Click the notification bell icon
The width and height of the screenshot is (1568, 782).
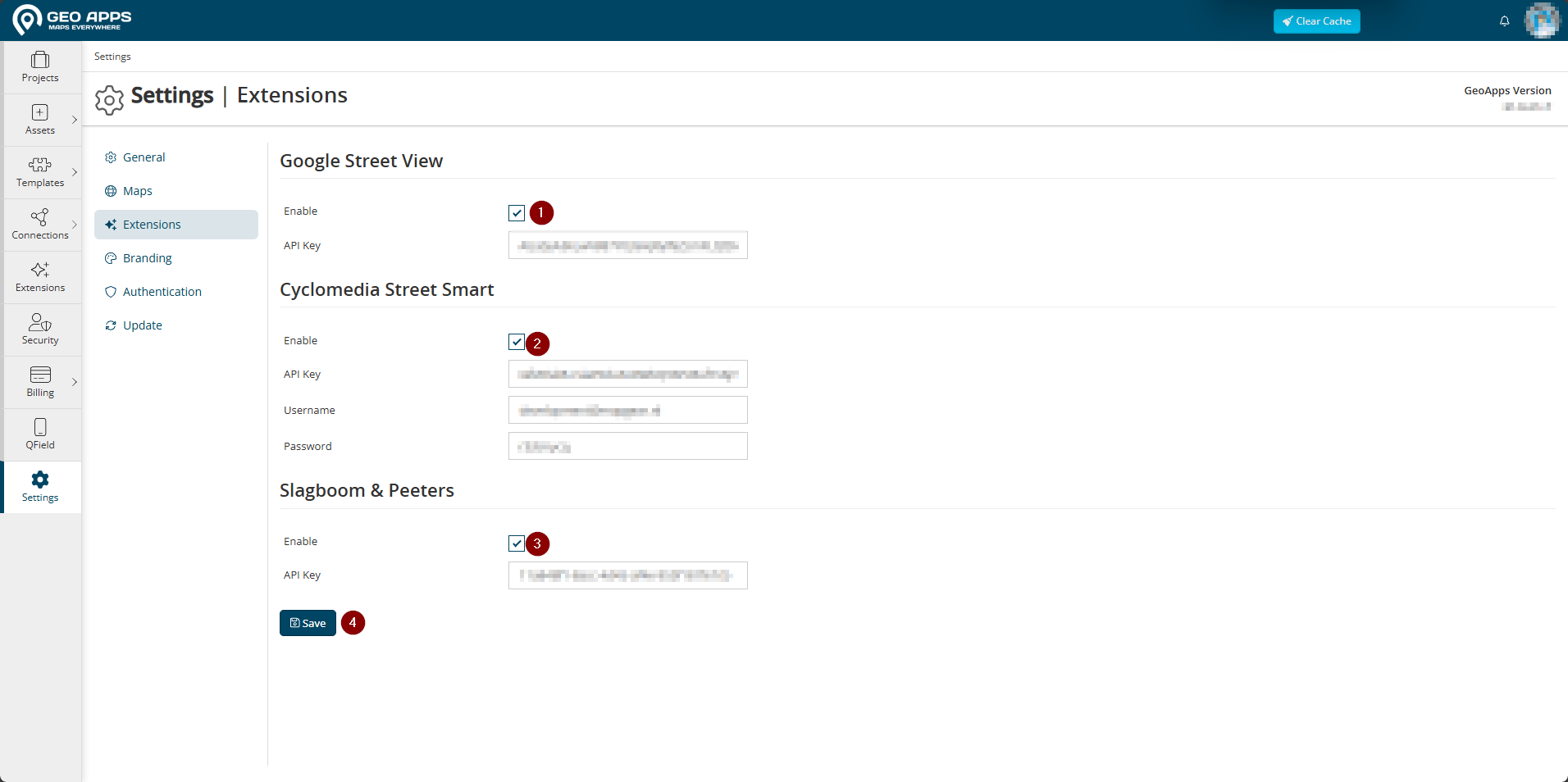pos(1504,21)
